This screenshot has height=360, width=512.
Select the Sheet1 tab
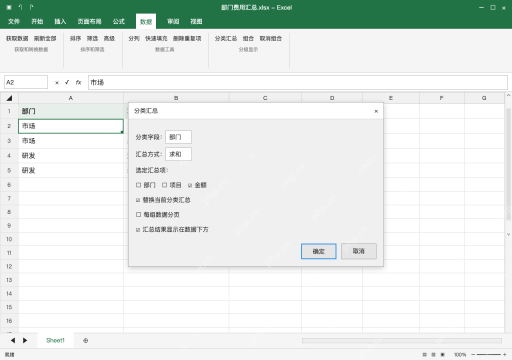pyautogui.click(x=55, y=340)
